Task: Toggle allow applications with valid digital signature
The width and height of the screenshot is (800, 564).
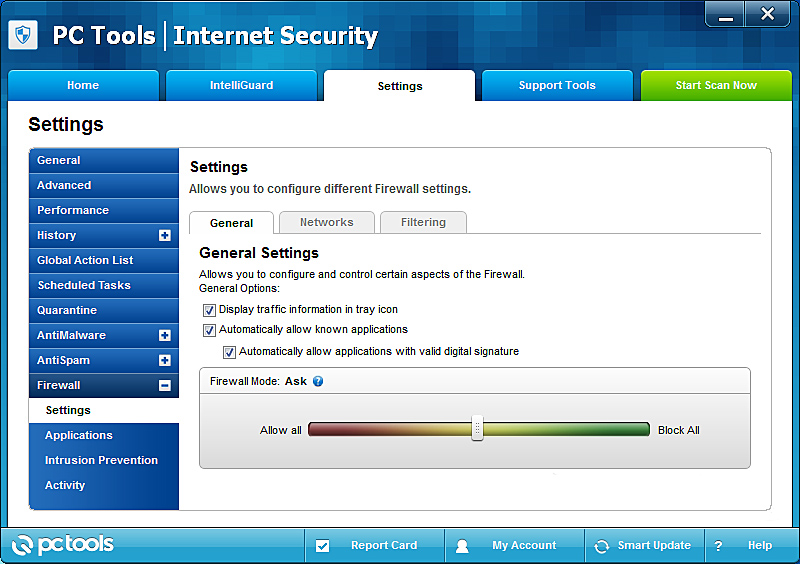Action: 229,352
